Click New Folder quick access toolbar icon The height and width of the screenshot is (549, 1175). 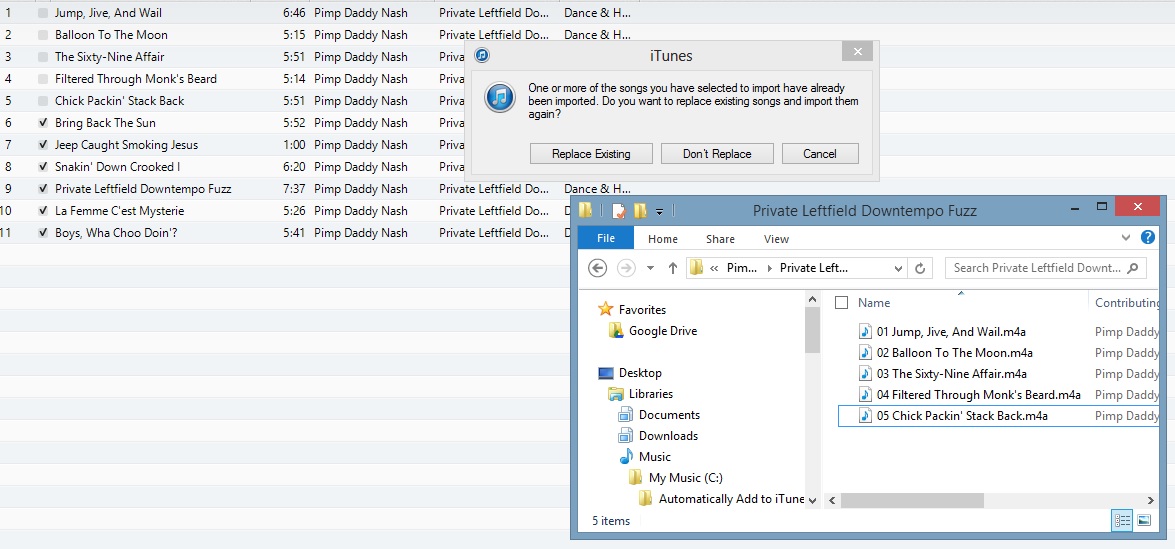(x=640, y=211)
